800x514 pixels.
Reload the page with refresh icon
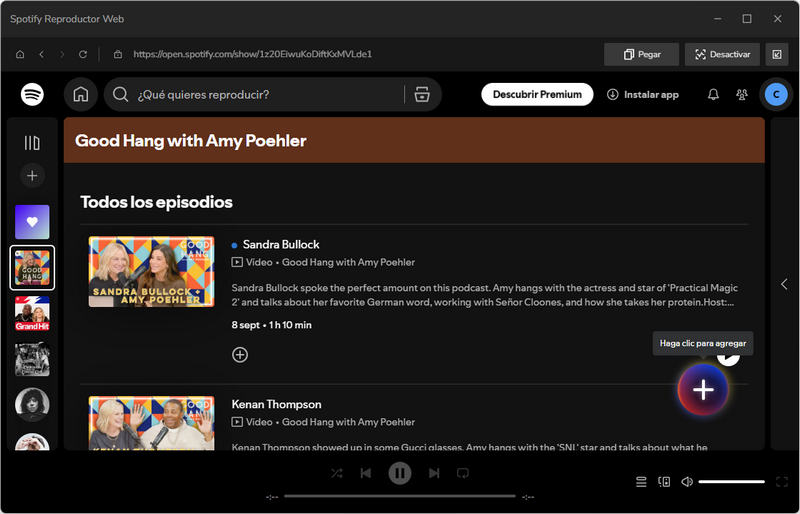pyautogui.click(x=83, y=54)
